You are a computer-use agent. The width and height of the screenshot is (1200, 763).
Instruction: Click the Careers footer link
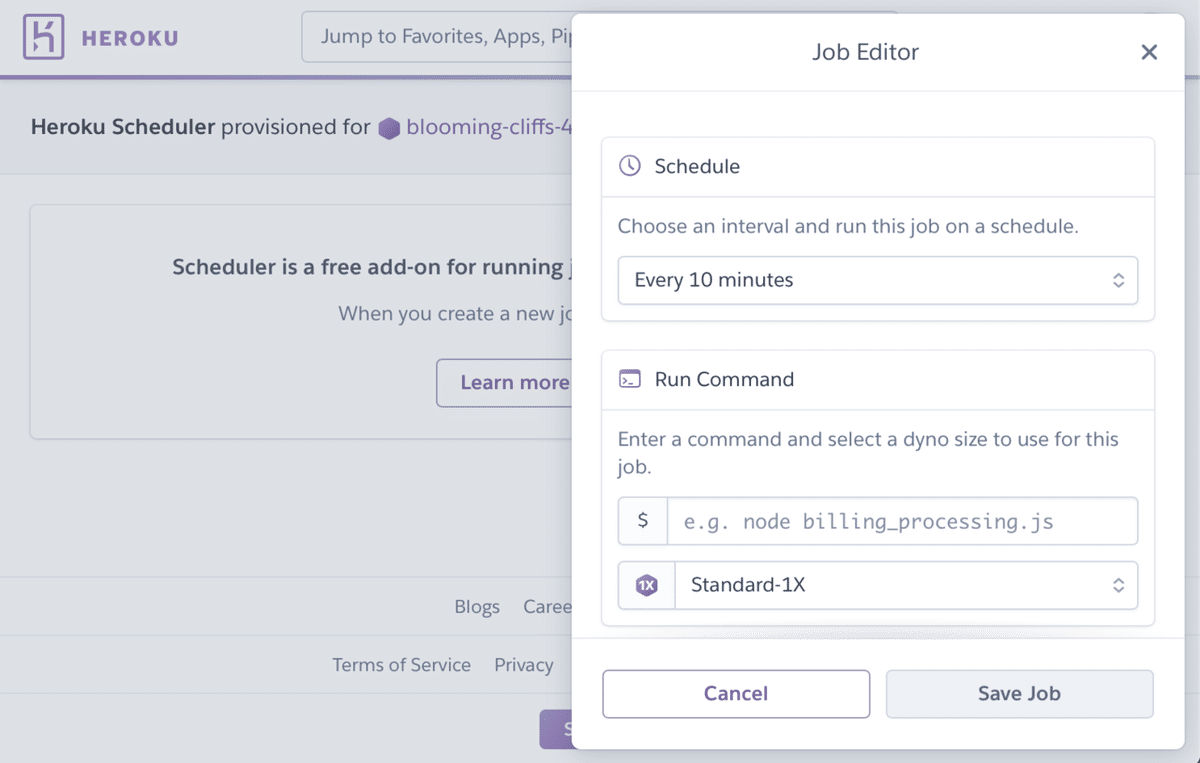point(548,607)
